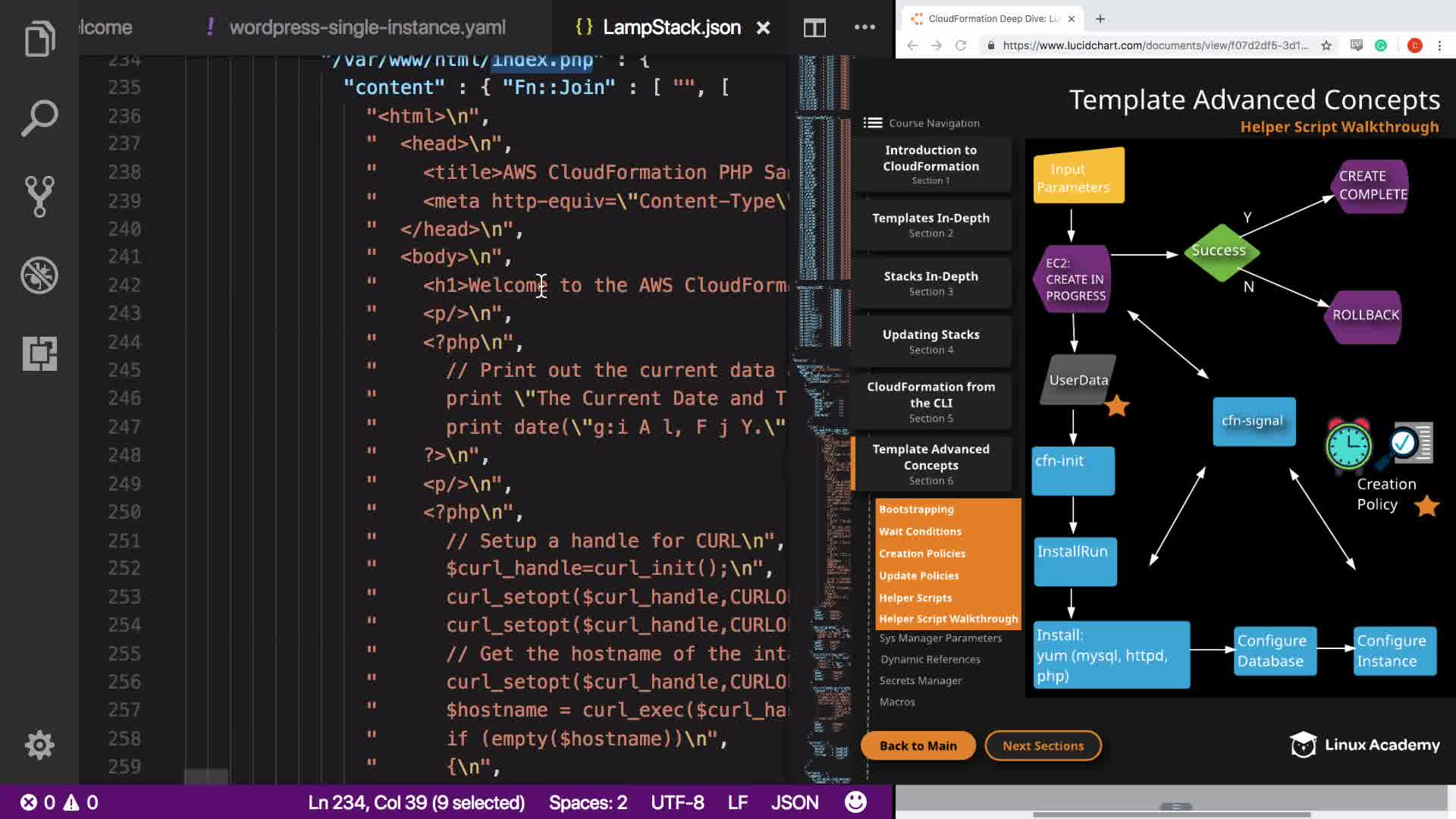Bookmark page with the star icon

(1326, 45)
